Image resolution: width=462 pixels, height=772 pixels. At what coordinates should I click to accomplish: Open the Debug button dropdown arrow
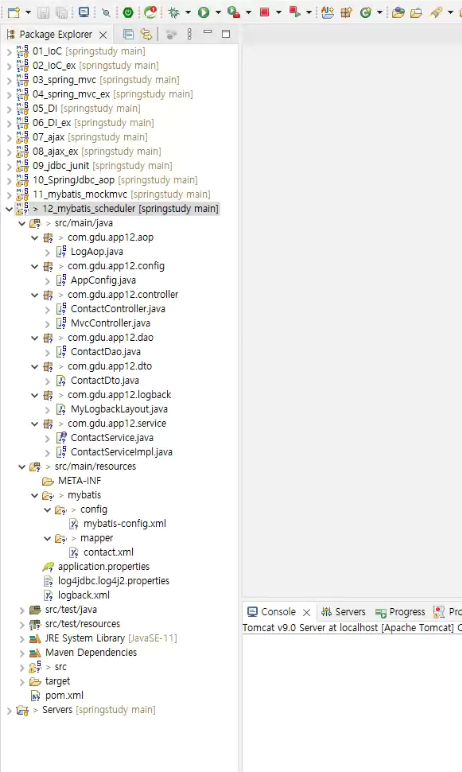188,12
